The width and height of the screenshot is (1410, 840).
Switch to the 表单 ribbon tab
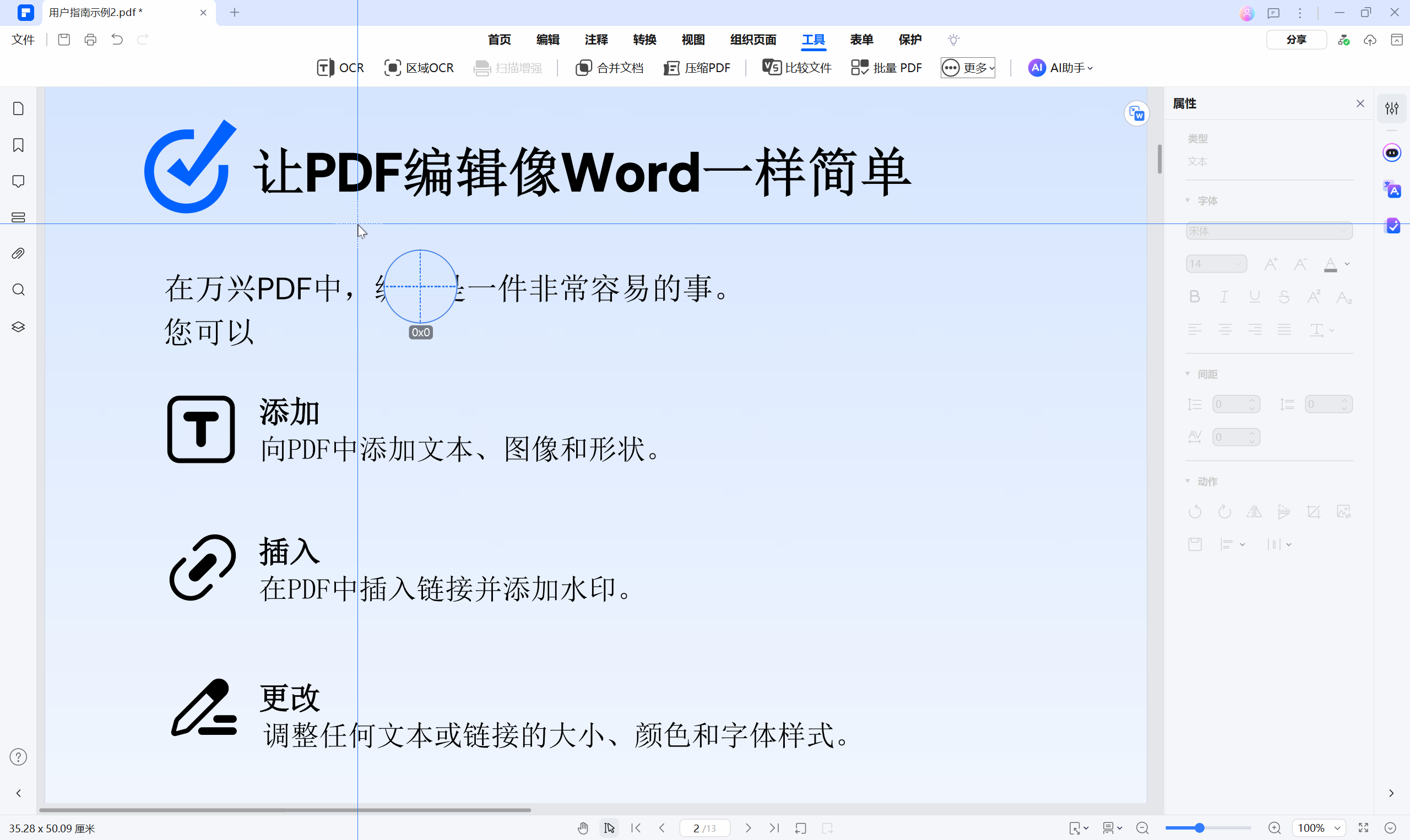(x=861, y=40)
